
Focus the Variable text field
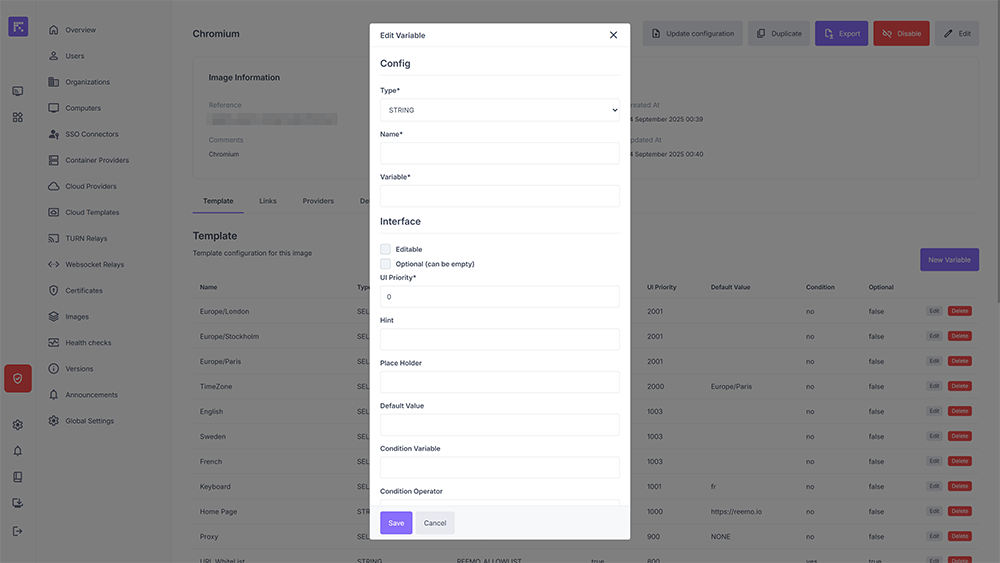coord(499,196)
